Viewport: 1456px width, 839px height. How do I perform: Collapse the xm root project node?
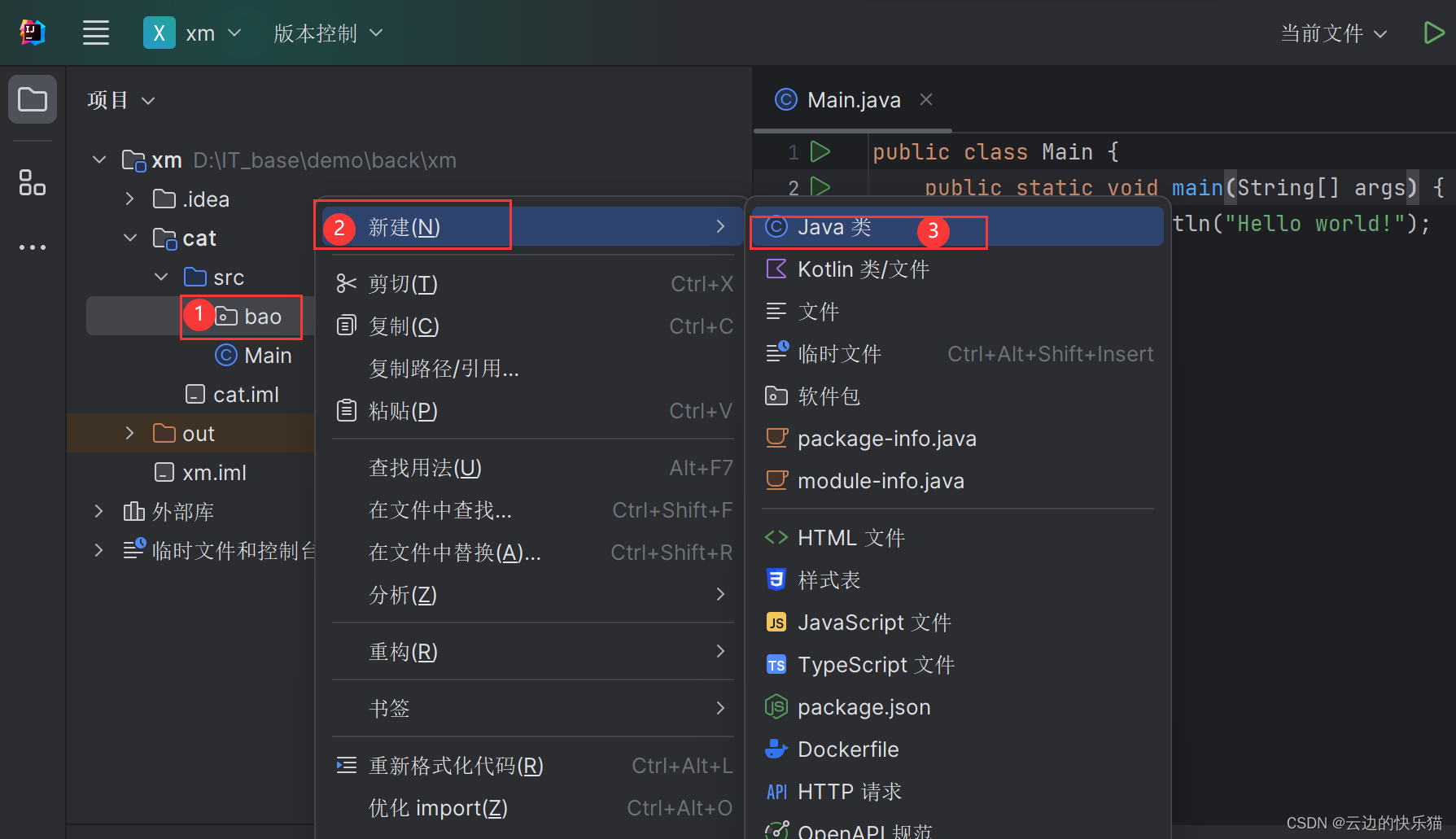coord(99,159)
